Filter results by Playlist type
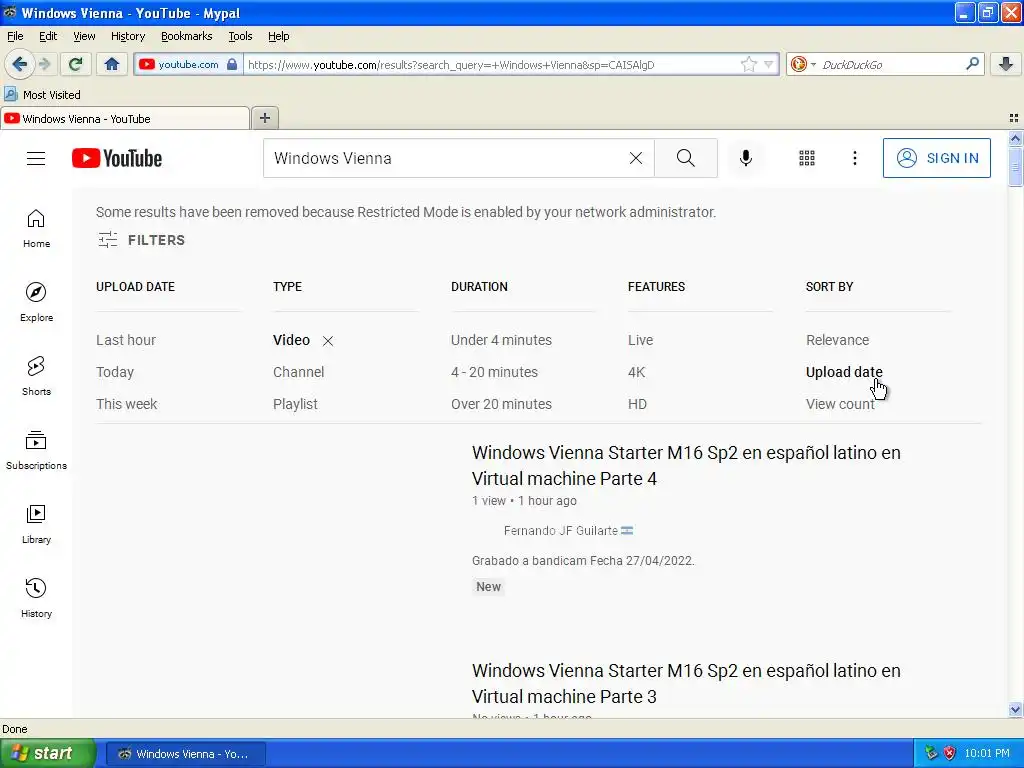The image size is (1024, 768). pyautogui.click(x=295, y=404)
